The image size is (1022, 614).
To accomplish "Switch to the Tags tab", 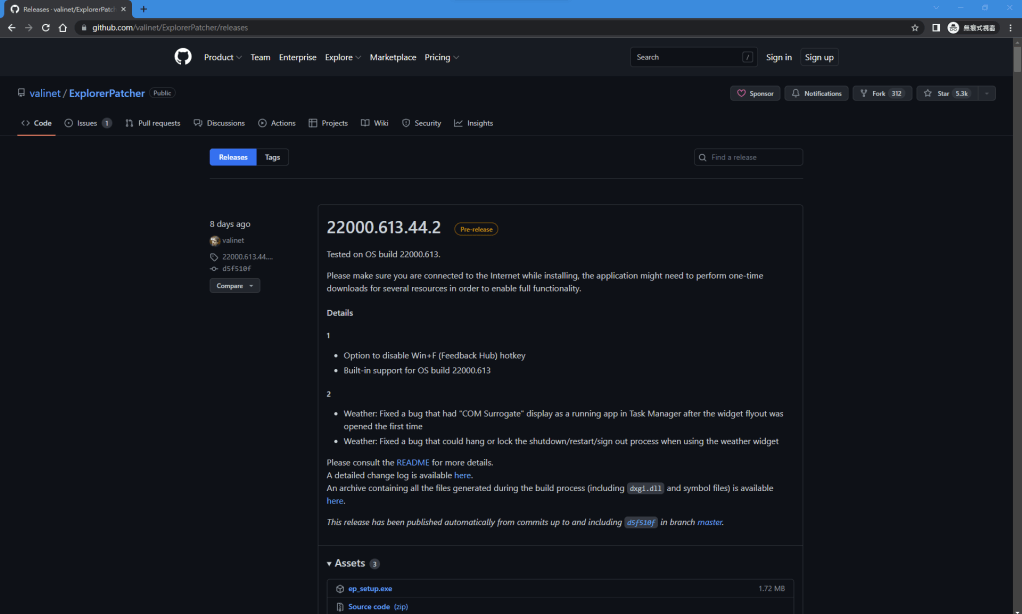I will click(x=272, y=157).
